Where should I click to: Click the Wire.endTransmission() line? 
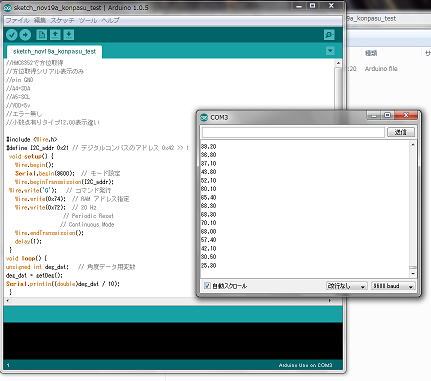[x=49, y=233]
